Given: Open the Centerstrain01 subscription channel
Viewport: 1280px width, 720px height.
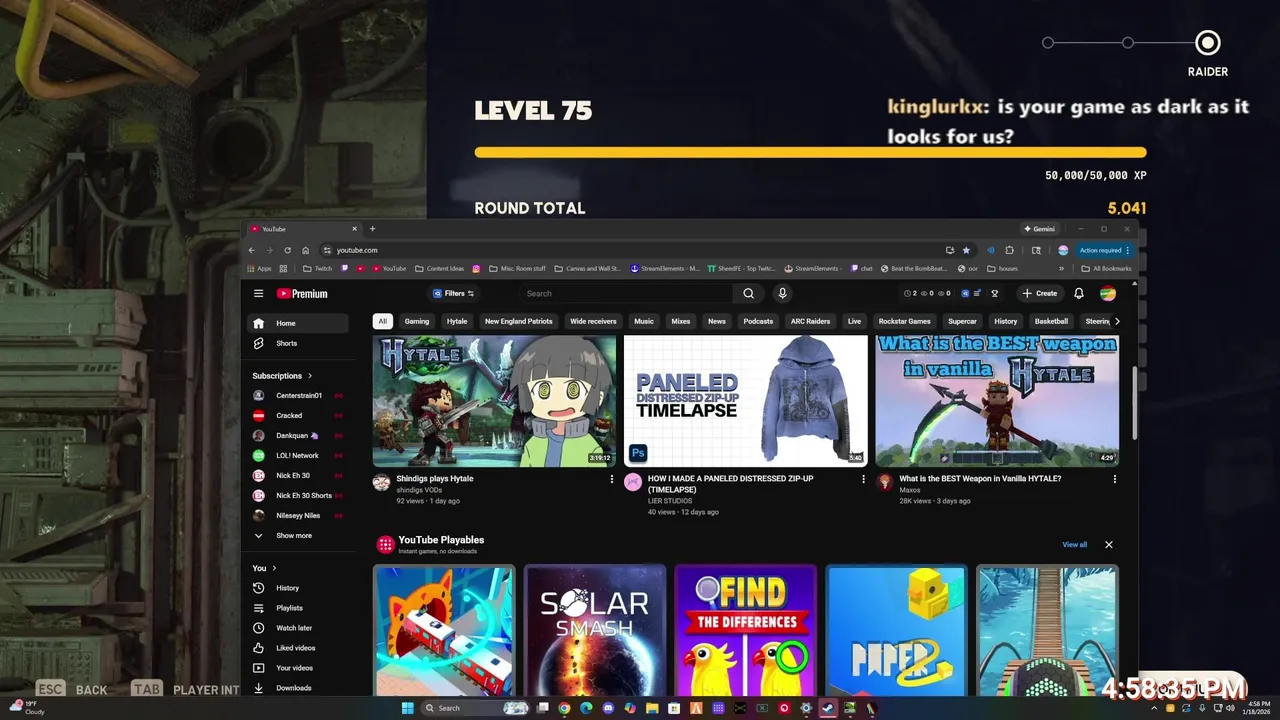Looking at the screenshot, I should (298, 395).
